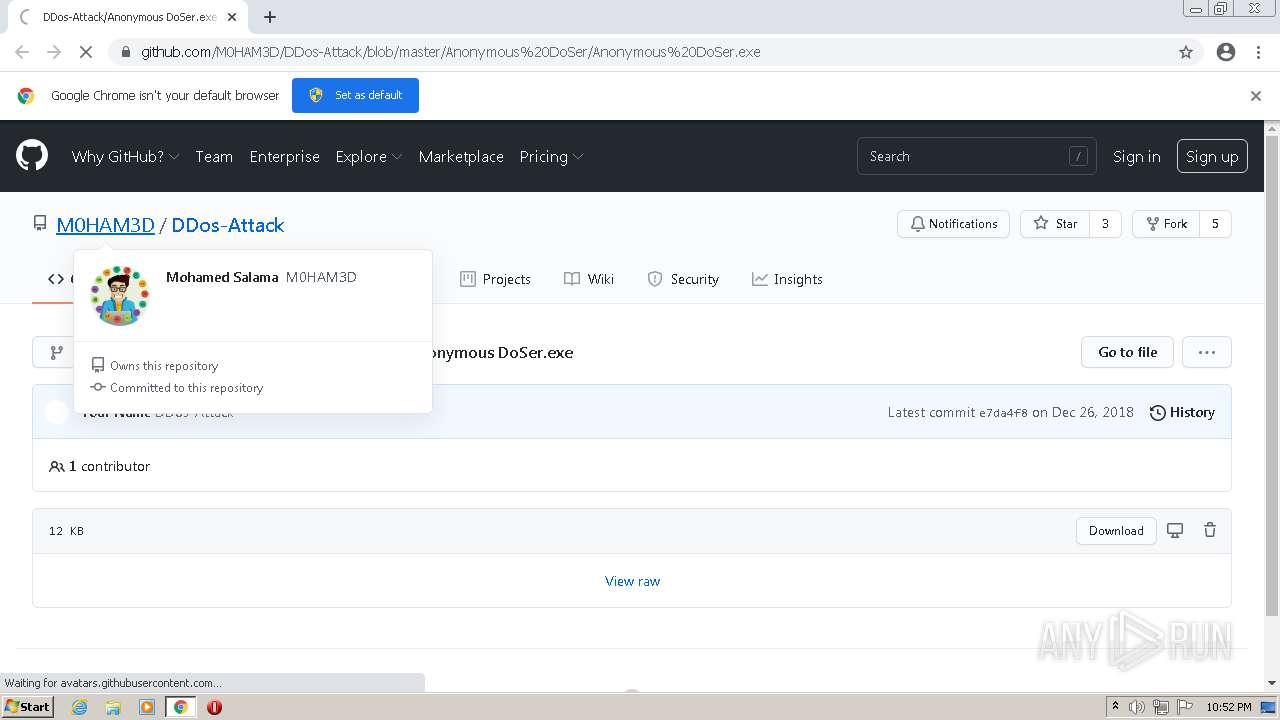Open the Chrome profile avatar icon
This screenshot has width=1280, height=720.
(x=1226, y=52)
